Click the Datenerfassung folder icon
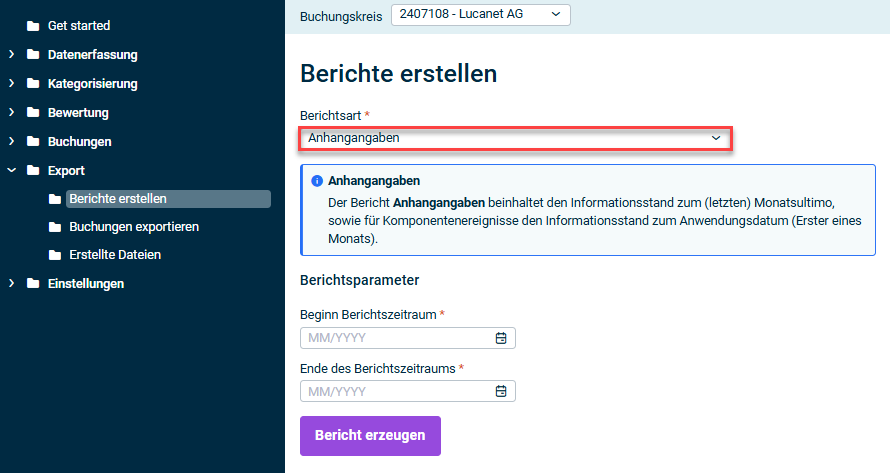 33,55
